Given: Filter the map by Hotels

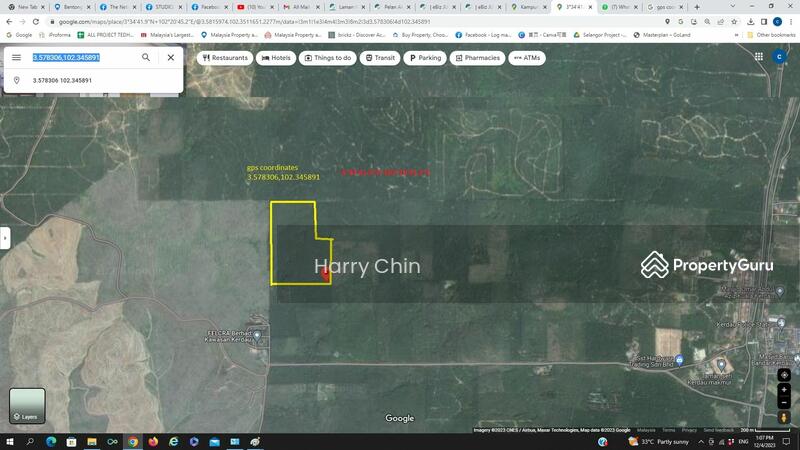Looking at the screenshot, I should click(x=277, y=58).
